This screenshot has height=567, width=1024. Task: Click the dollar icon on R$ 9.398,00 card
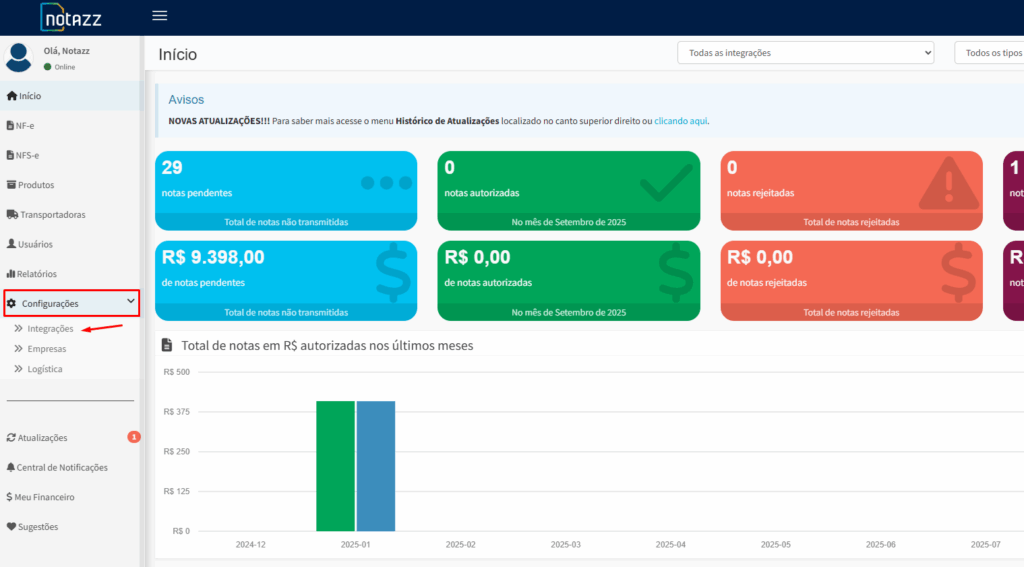[x=393, y=272]
